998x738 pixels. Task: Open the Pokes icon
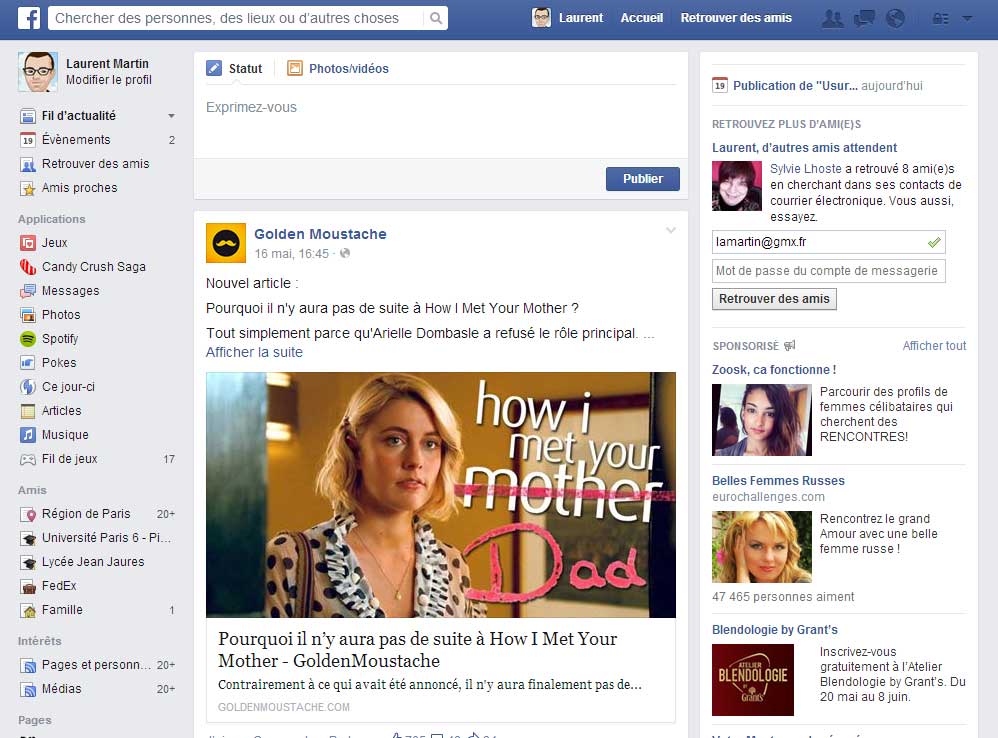[x=28, y=363]
